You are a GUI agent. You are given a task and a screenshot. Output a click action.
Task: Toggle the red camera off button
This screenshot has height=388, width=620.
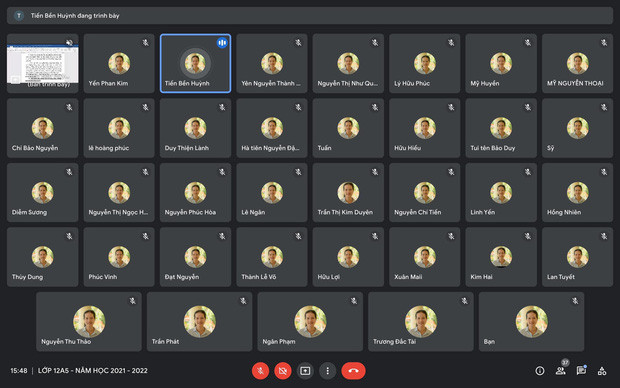coord(283,371)
